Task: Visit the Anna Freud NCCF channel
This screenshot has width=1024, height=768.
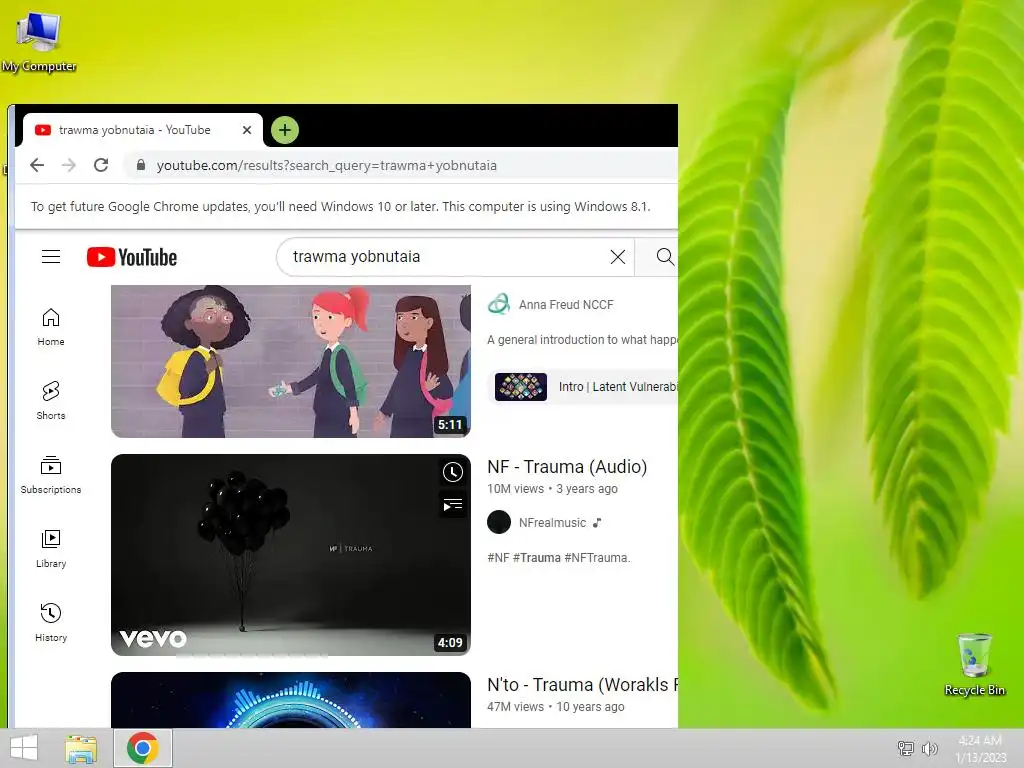Action: (x=566, y=304)
